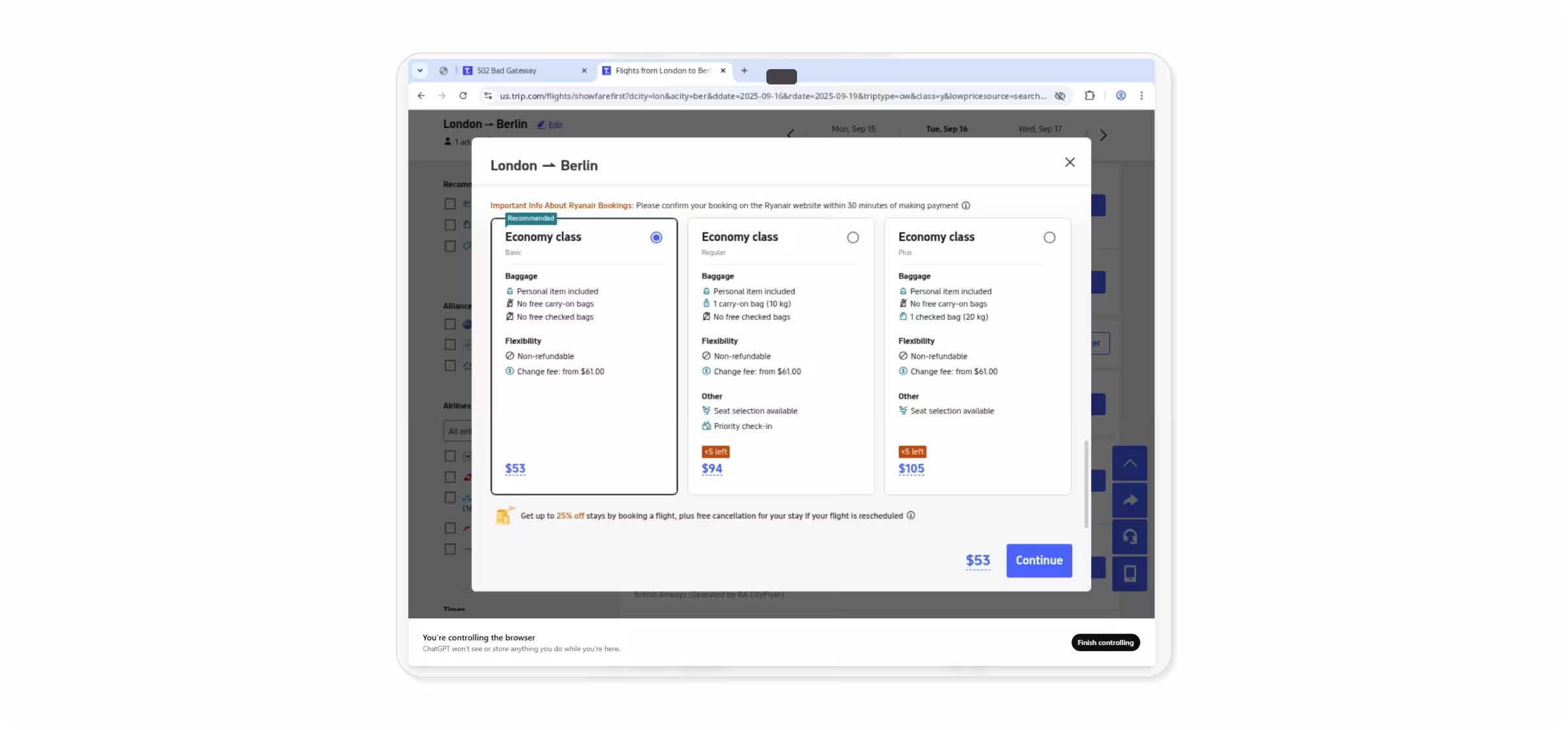Click the Finish controlling button

[x=1105, y=643]
